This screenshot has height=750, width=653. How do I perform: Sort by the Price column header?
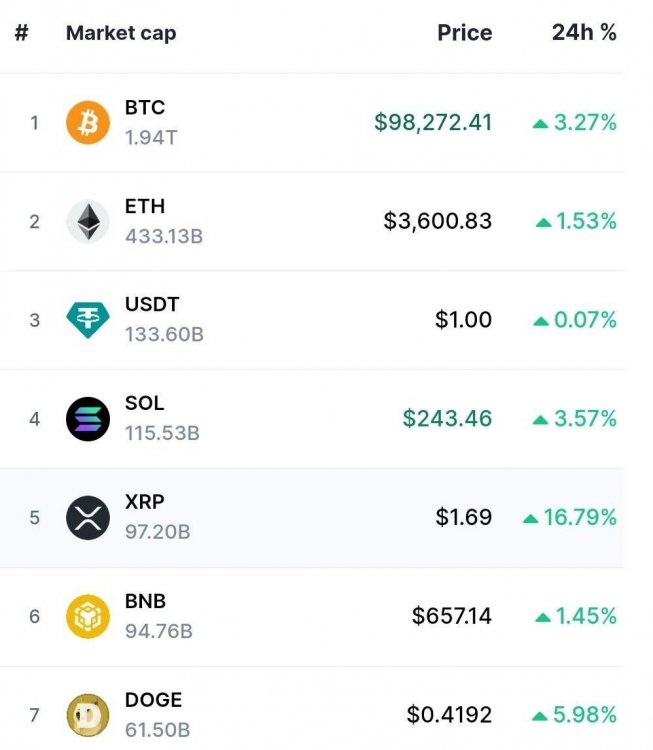(464, 33)
